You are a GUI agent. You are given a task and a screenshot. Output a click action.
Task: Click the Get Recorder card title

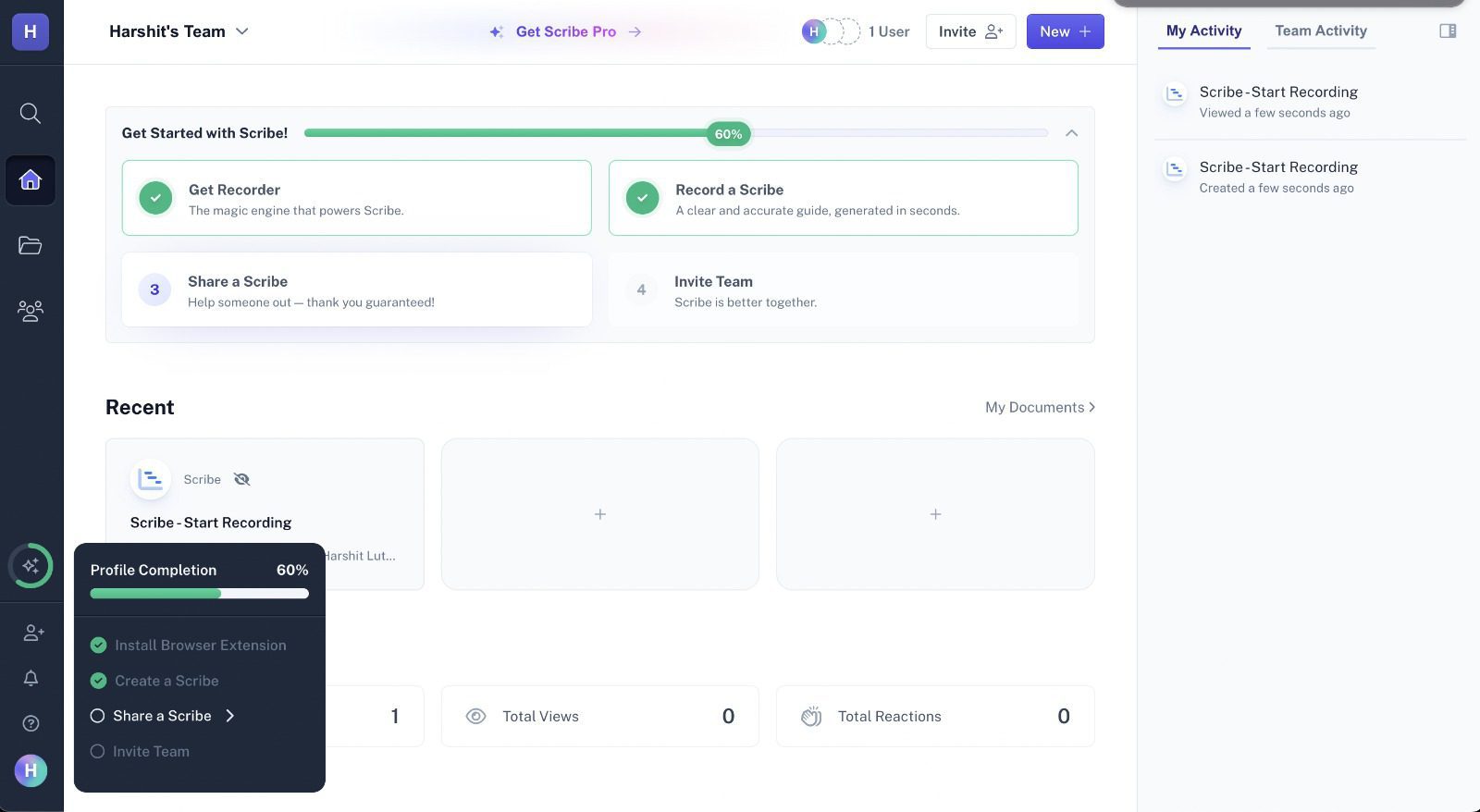[x=234, y=190]
